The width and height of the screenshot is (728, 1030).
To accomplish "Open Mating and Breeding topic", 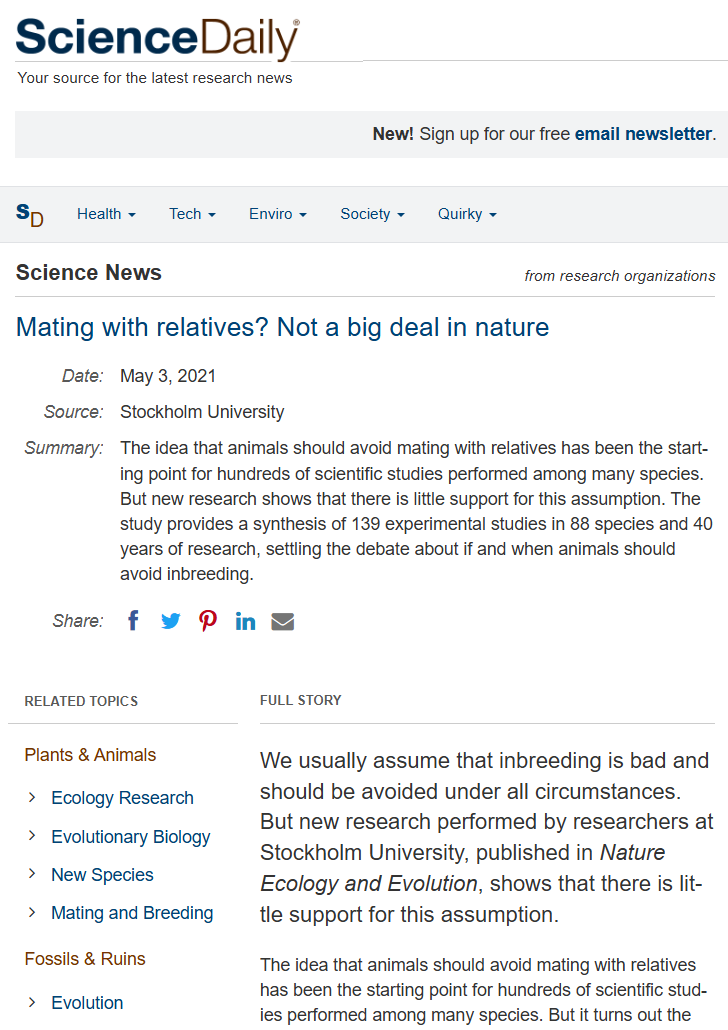I will tap(132, 913).
